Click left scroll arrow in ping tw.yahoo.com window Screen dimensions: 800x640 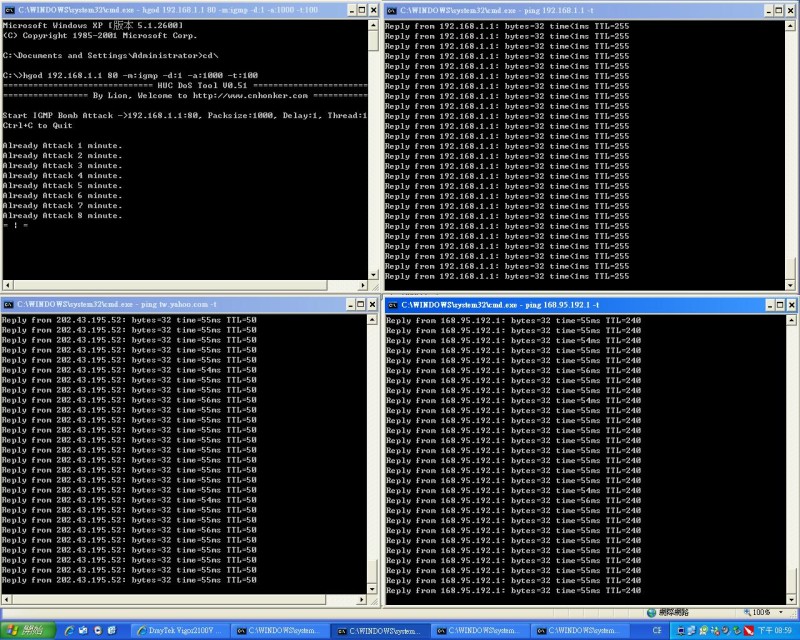(x=7, y=599)
